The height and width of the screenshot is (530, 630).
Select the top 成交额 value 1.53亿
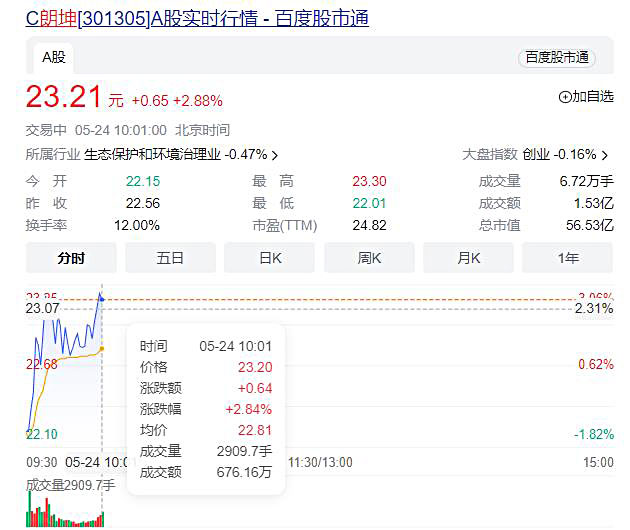pyautogui.click(x=593, y=203)
